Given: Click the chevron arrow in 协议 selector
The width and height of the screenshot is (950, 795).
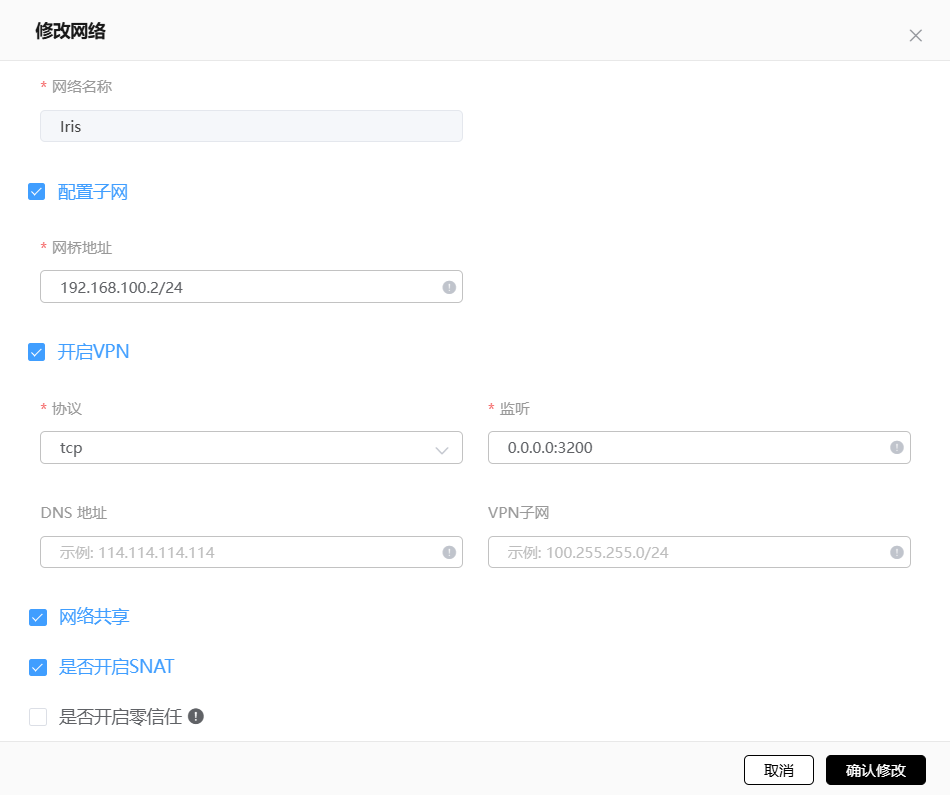Looking at the screenshot, I should (x=442, y=449).
